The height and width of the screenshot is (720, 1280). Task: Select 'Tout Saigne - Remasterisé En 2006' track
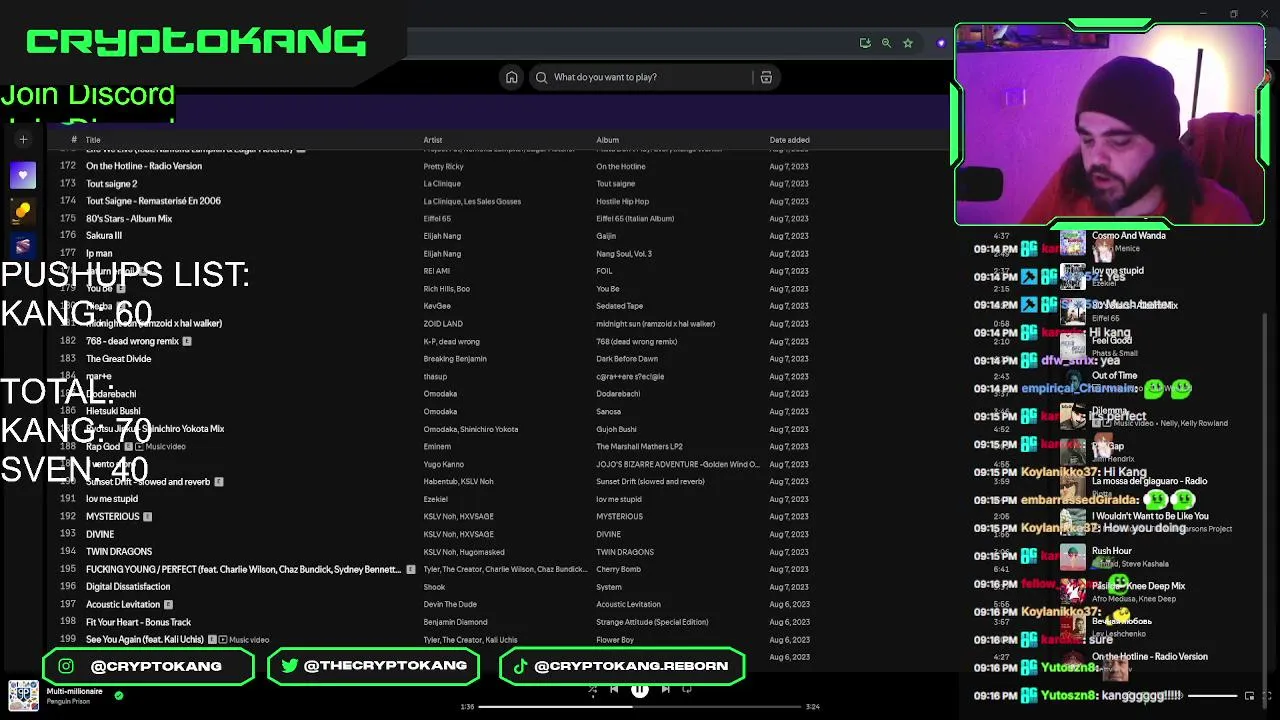153,201
